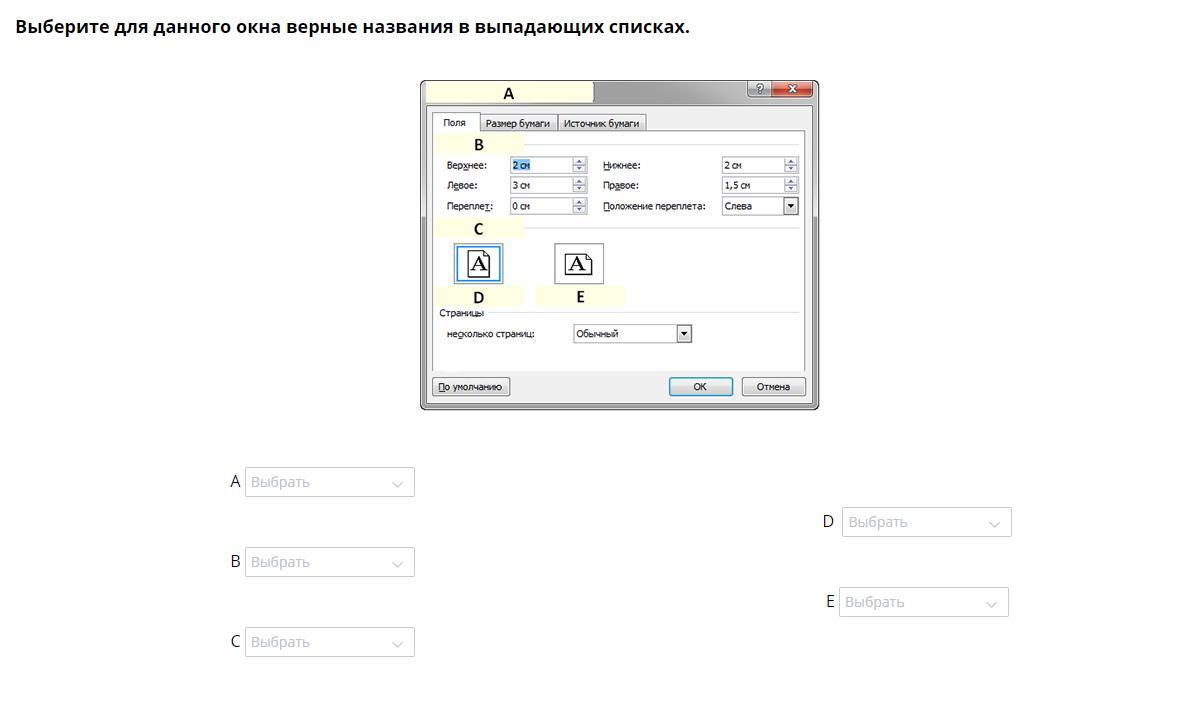The width and height of the screenshot is (1188, 721).
Task: Select the portrait orientation icon
Action: coord(478,264)
